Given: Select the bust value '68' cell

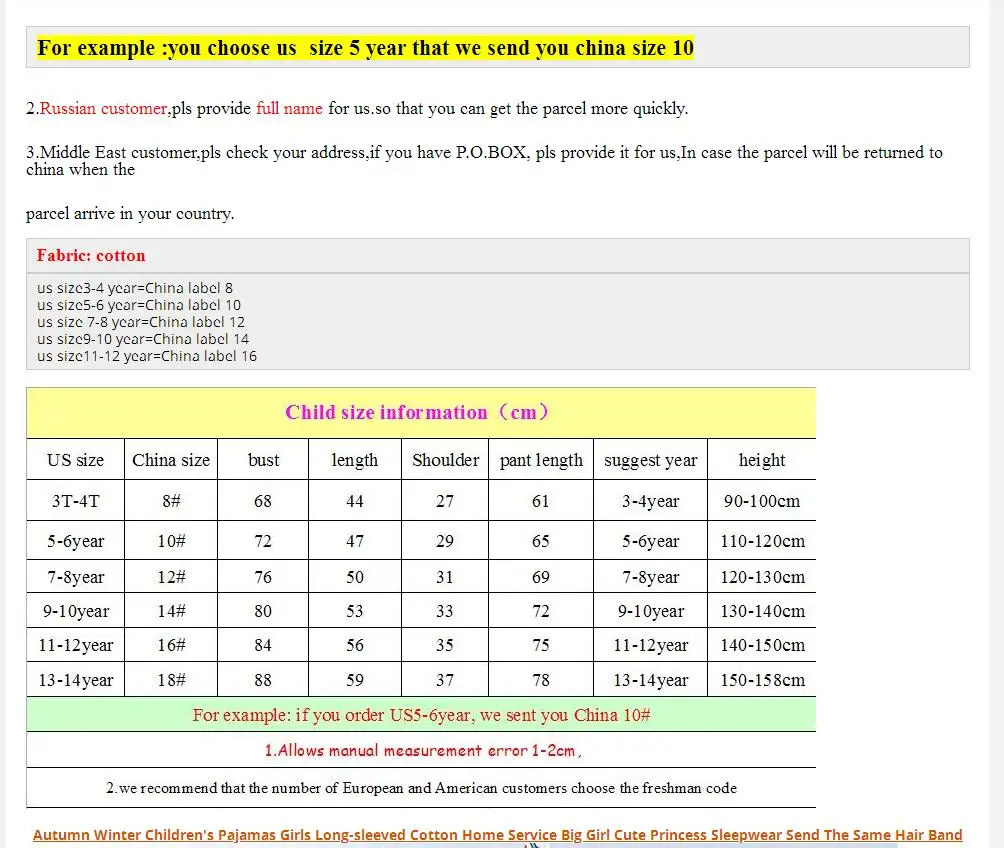Looking at the screenshot, I should point(263,501).
